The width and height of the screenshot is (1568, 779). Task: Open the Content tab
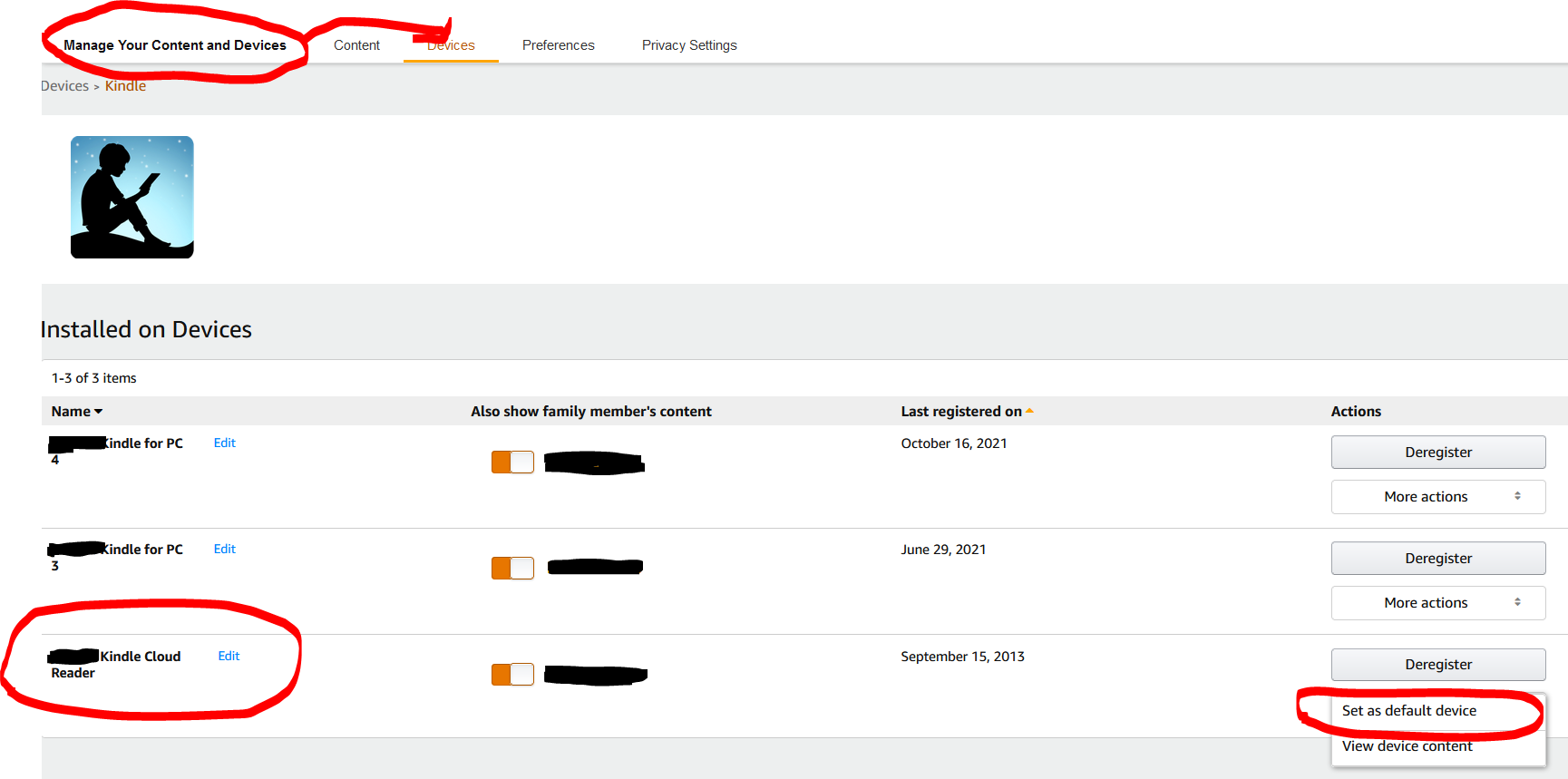point(356,45)
